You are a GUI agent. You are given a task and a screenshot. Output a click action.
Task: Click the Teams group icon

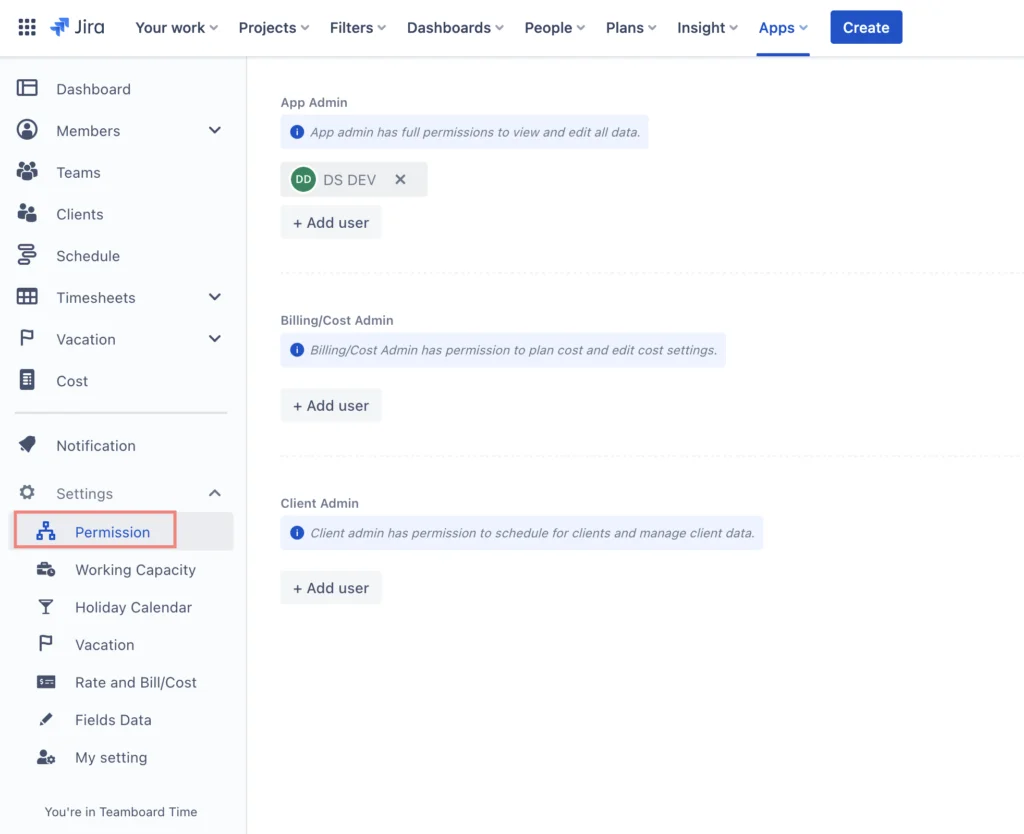click(x=27, y=172)
